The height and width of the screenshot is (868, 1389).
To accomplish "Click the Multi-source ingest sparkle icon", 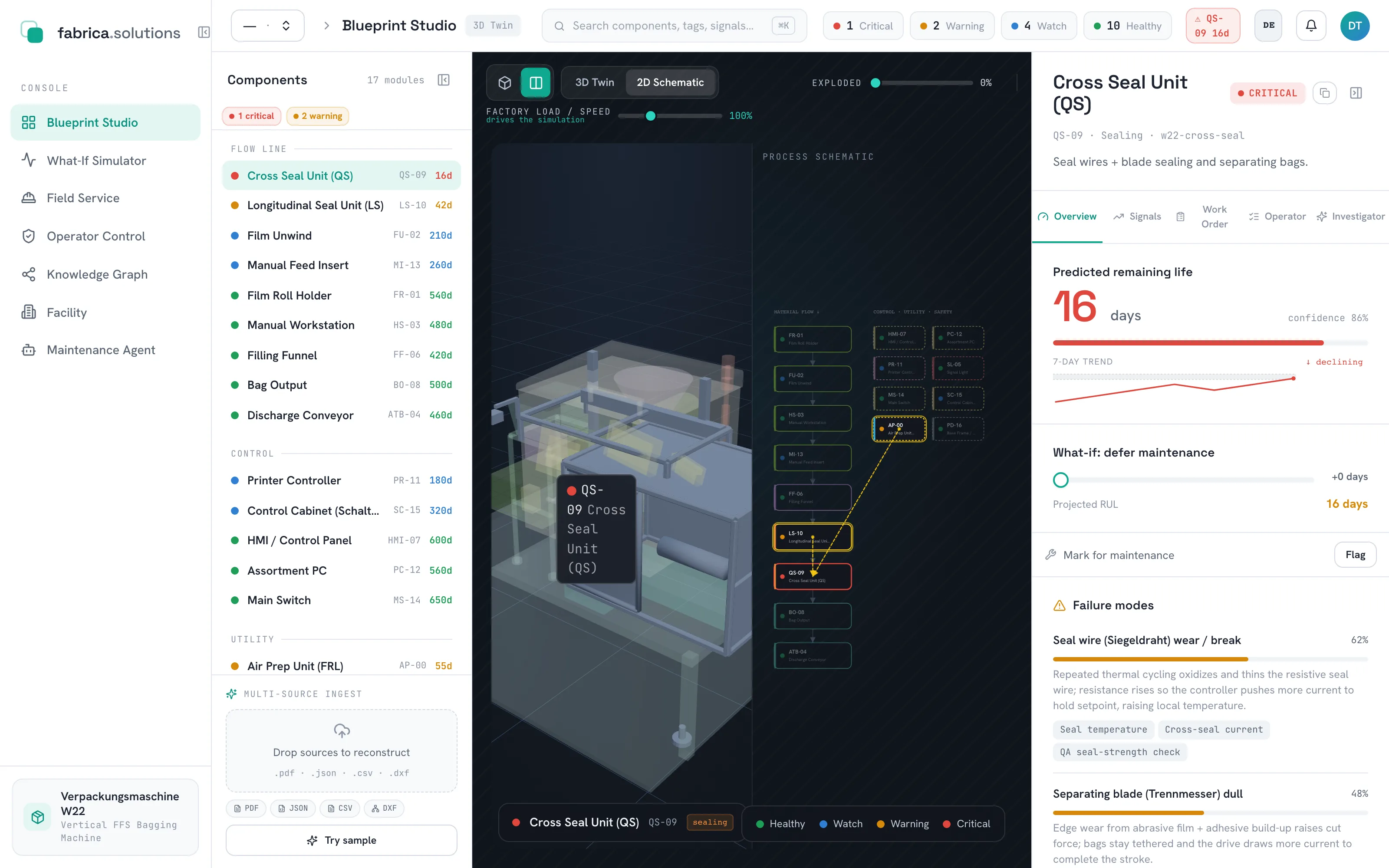I will [x=231, y=694].
